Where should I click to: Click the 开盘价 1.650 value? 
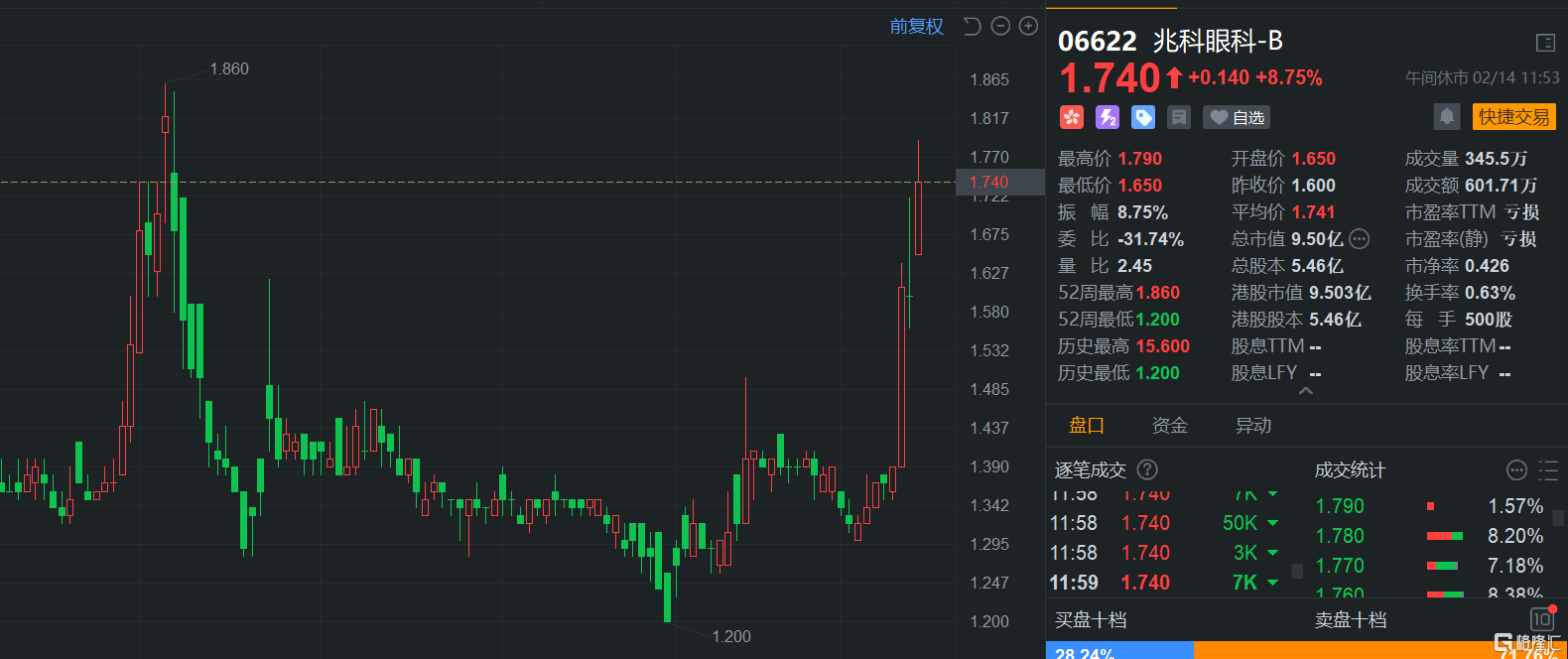[x=1313, y=159]
